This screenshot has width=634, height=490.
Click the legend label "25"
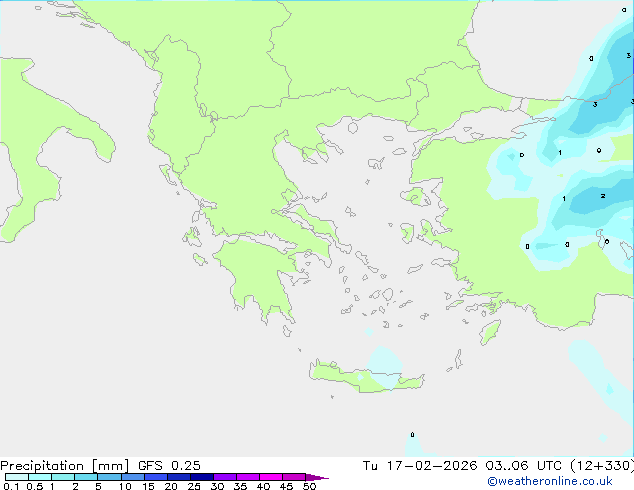(194, 486)
